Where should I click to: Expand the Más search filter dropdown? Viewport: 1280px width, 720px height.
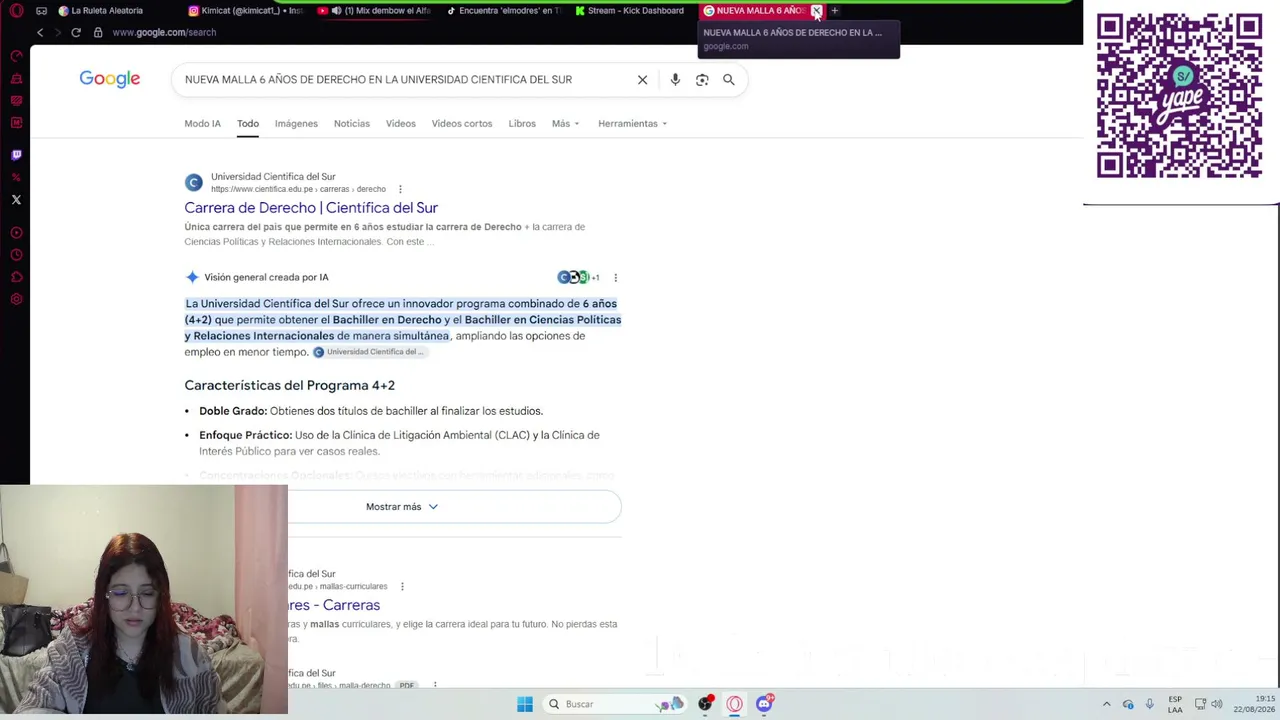click(565, 124)
